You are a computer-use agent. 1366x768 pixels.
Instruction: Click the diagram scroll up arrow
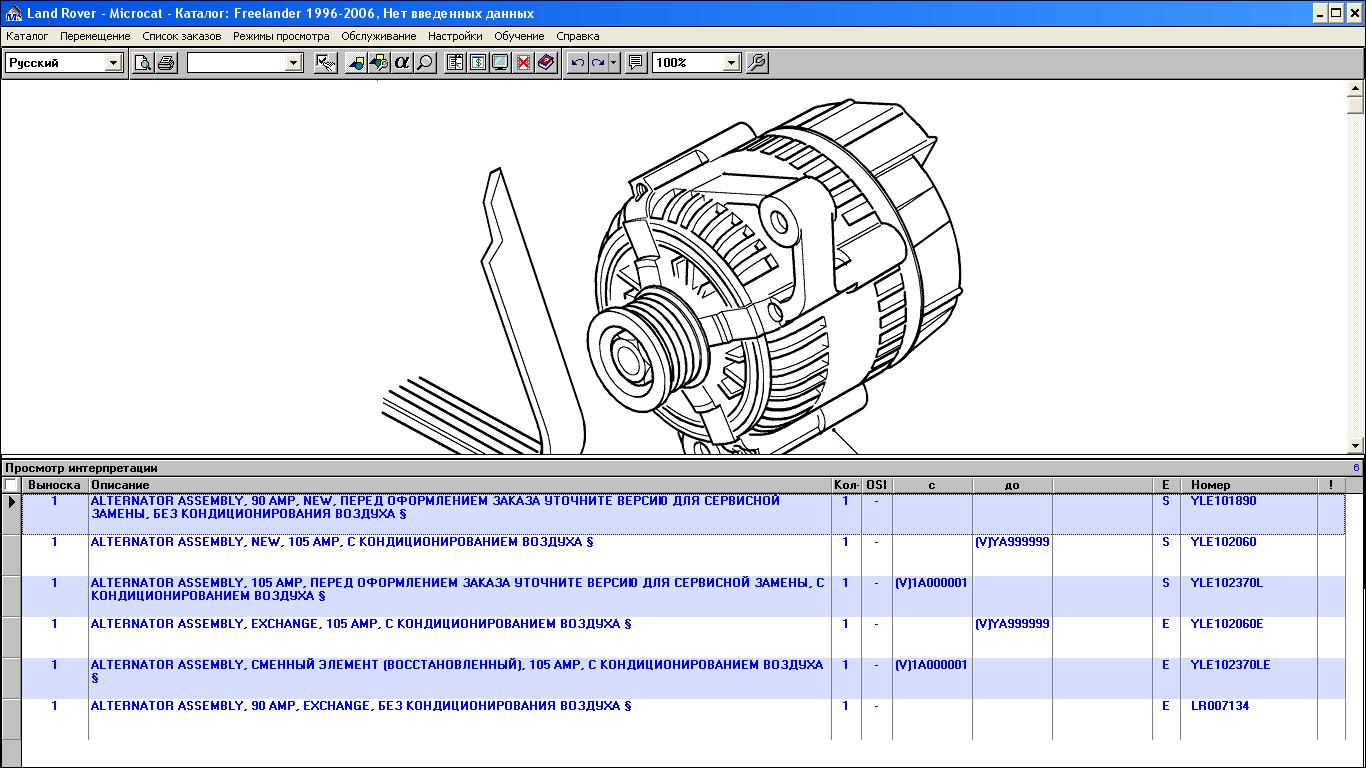(x=1356, y=89)
